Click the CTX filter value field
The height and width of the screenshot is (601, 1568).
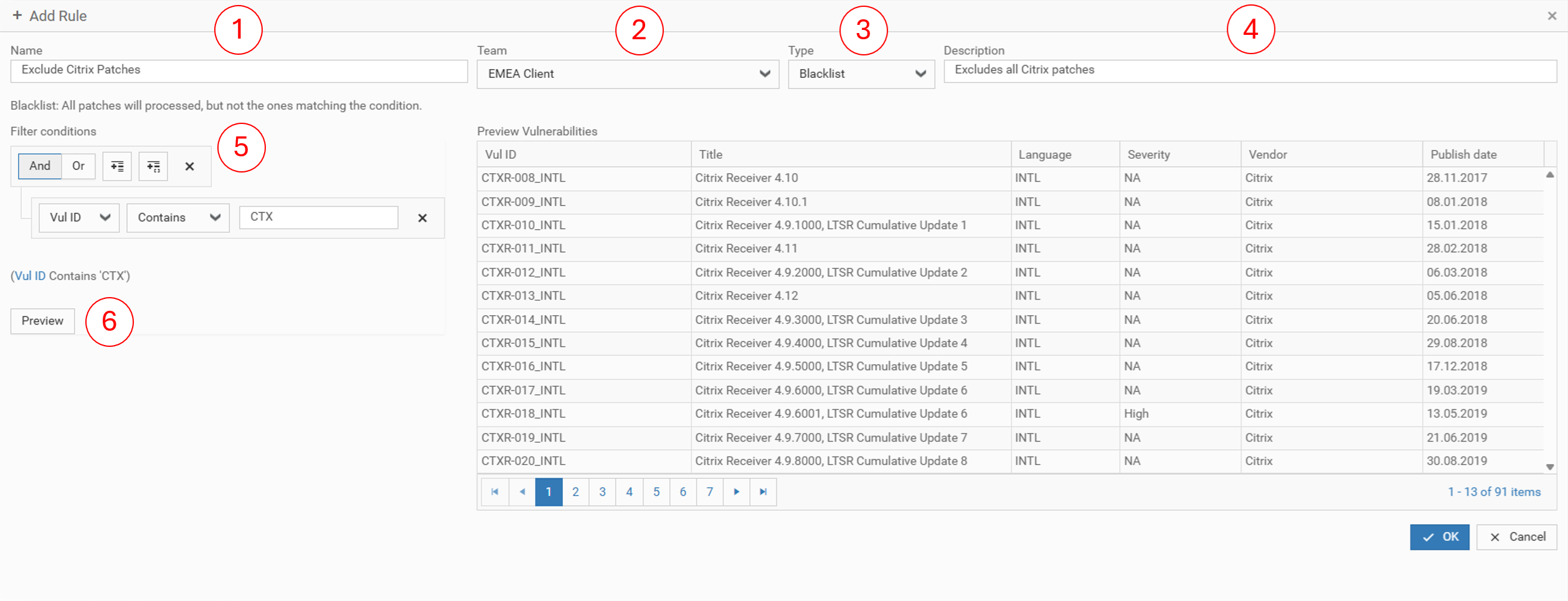pyautogui.click(x=319, y=217)
